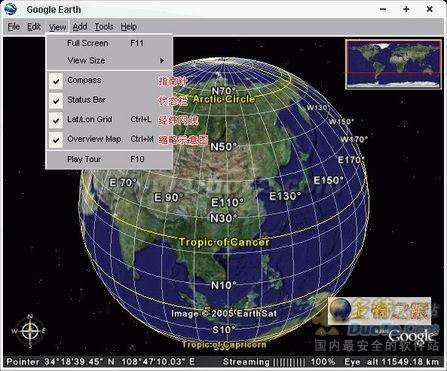
Task: Toggle the Overview Map checkbox
Action: [x=56, y=139]
